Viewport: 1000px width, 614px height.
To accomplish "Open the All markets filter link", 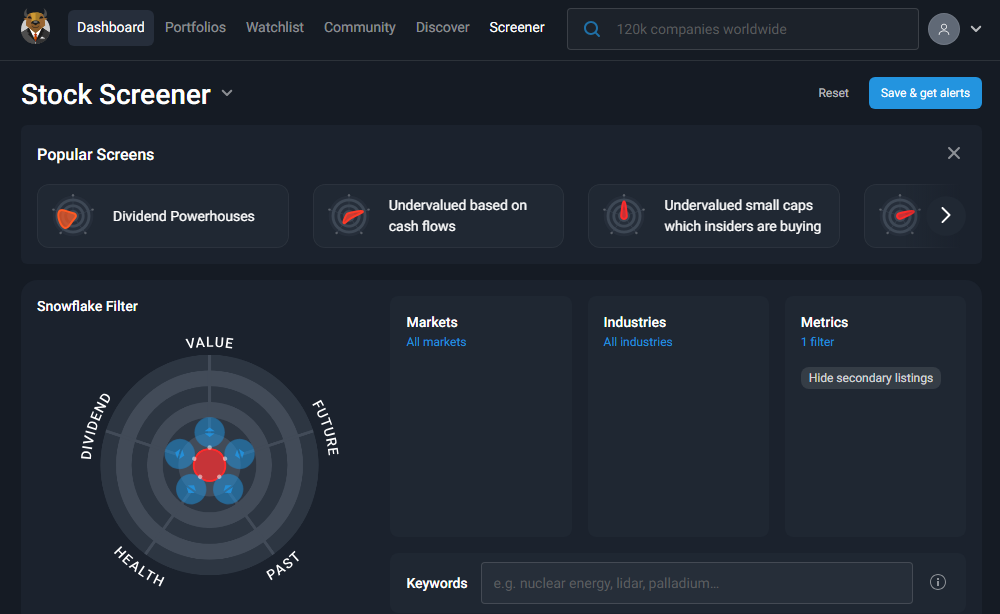I will click(436, 341).
